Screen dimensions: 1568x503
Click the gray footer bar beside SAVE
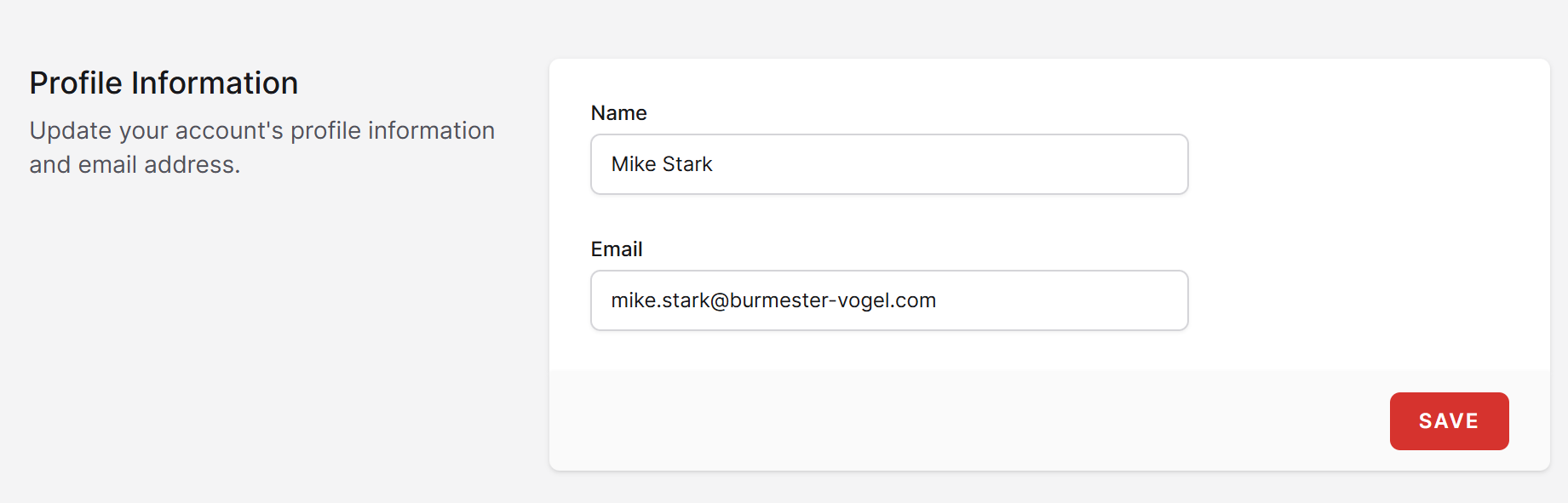937,420
